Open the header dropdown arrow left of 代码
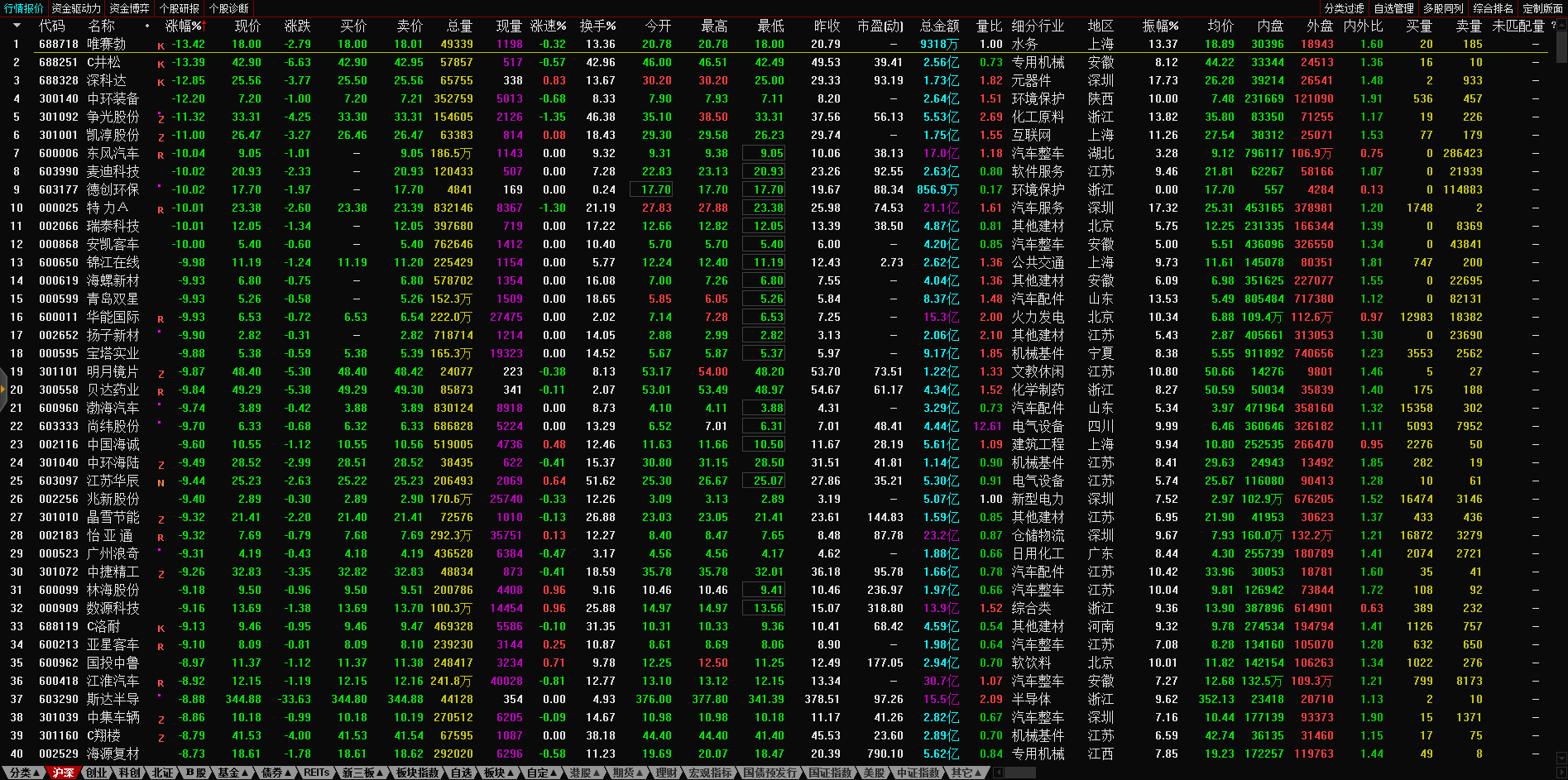The height and width of the screenshot is (780, 1568). tap(16, 26)
